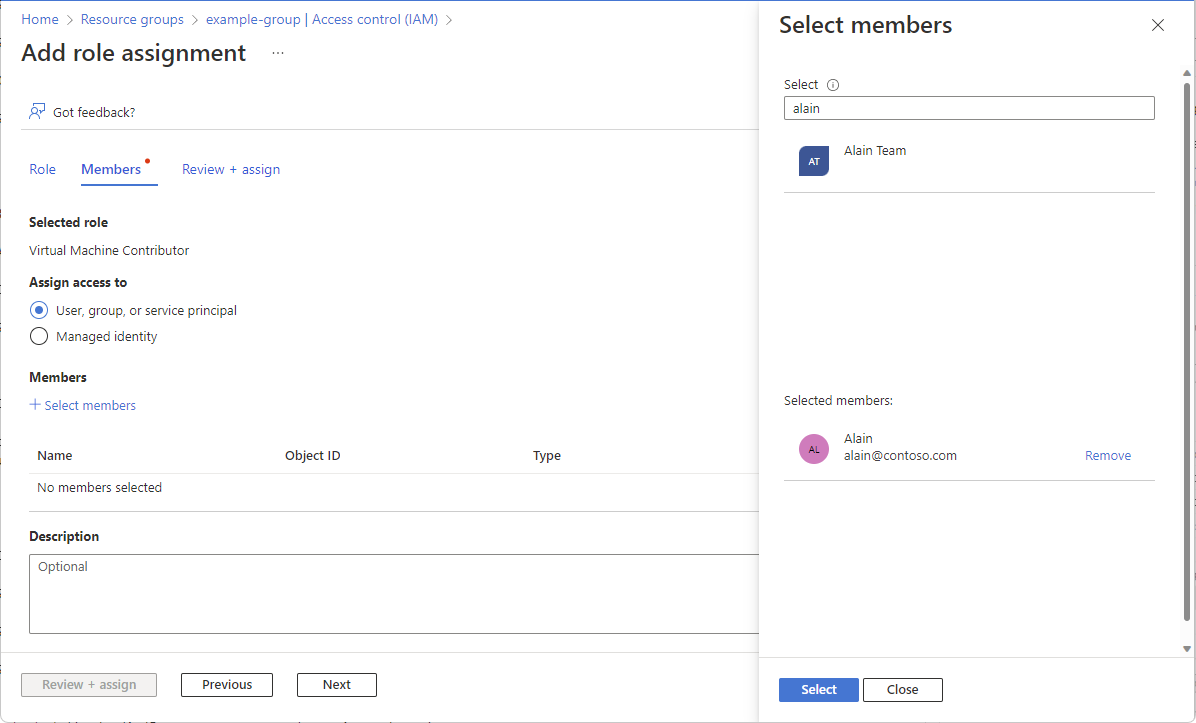Click the alain@contoso.com email text

click(900, 455)
